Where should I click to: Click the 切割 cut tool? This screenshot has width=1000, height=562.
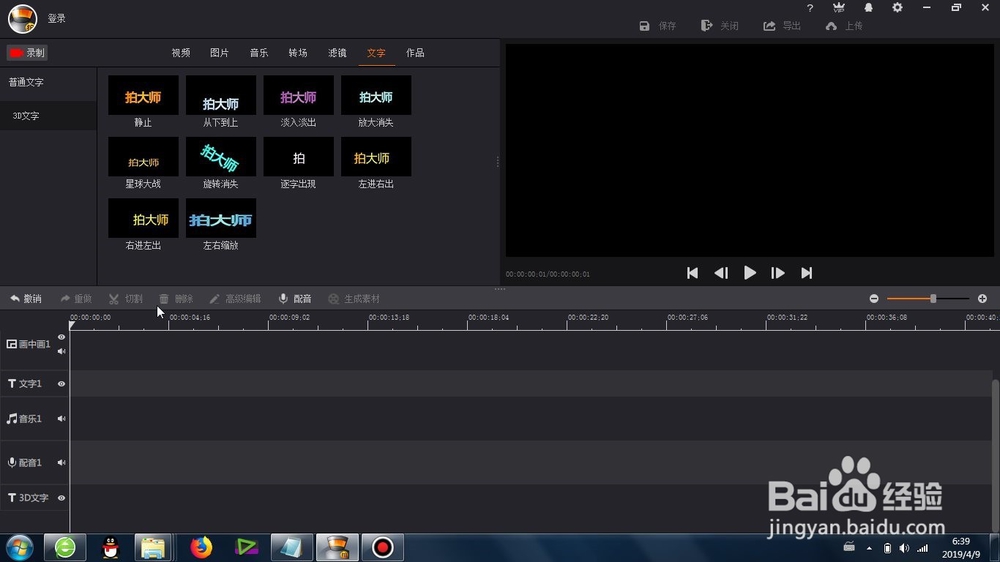tap(126, 299)
